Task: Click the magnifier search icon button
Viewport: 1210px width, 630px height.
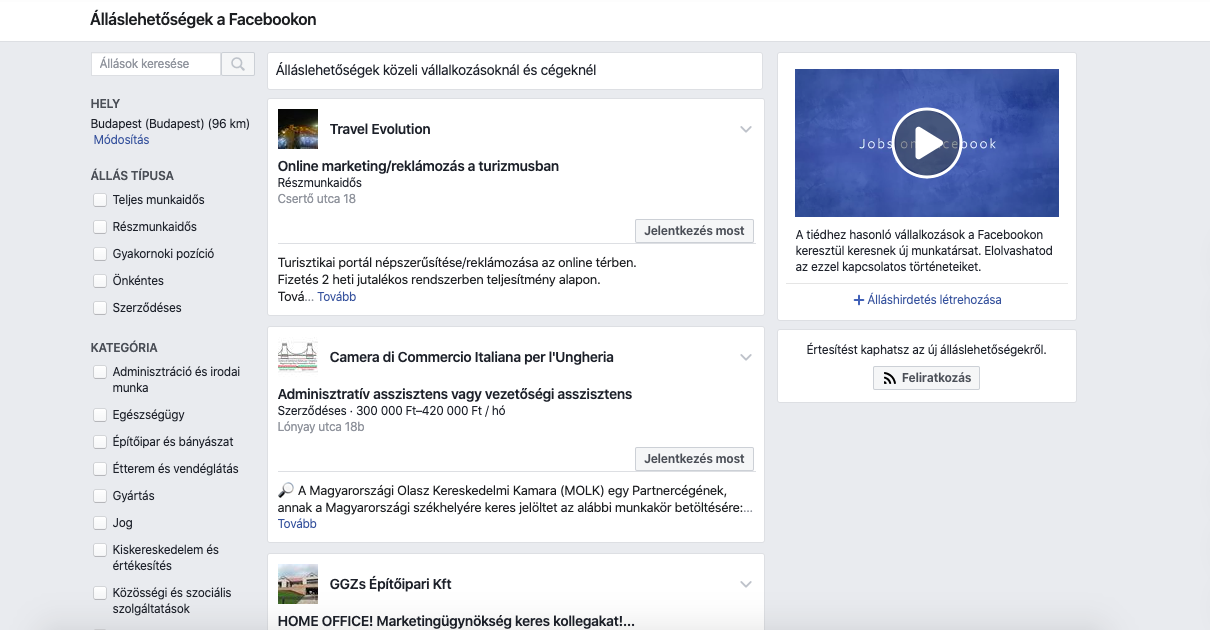Action: (238, 64)
